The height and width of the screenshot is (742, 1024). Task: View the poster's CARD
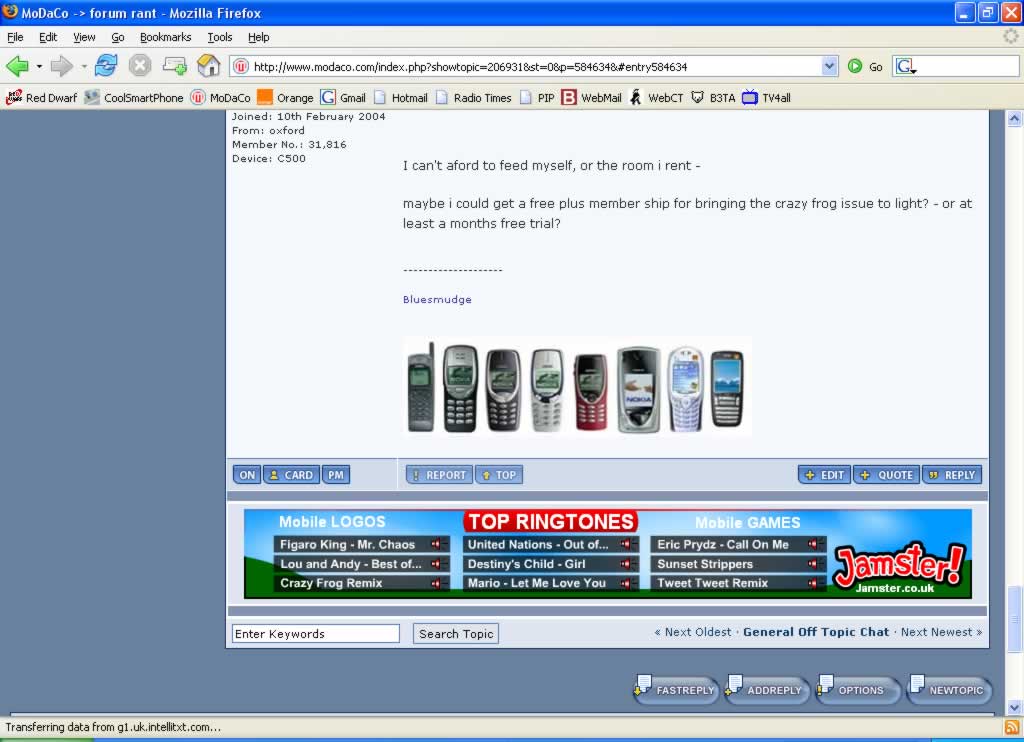(x=291, y=475)
